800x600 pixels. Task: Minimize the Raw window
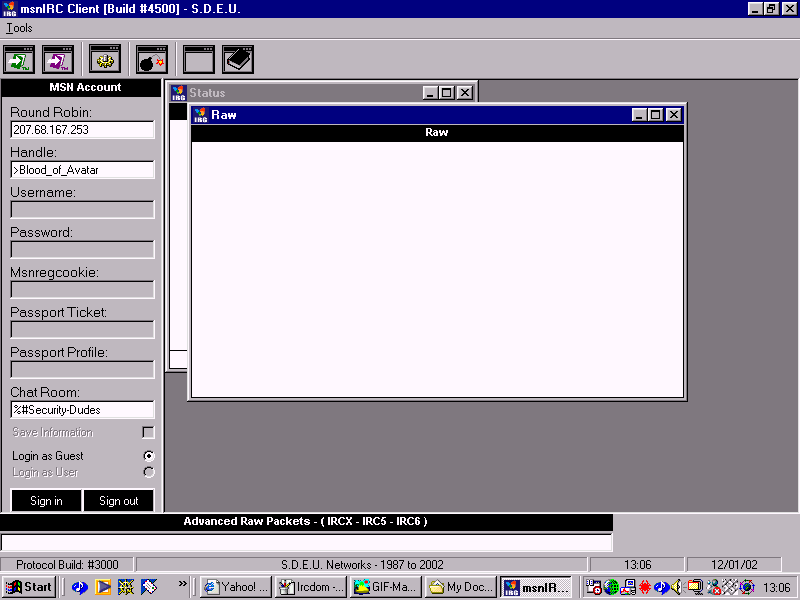(639, 115)
